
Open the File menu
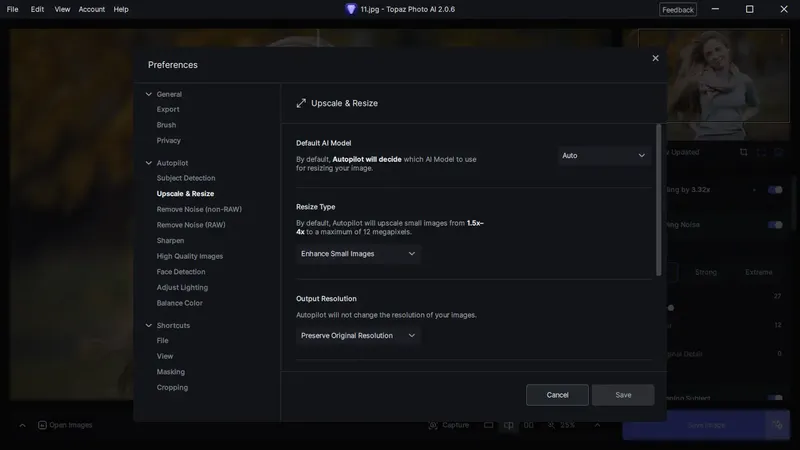point(12,9)
